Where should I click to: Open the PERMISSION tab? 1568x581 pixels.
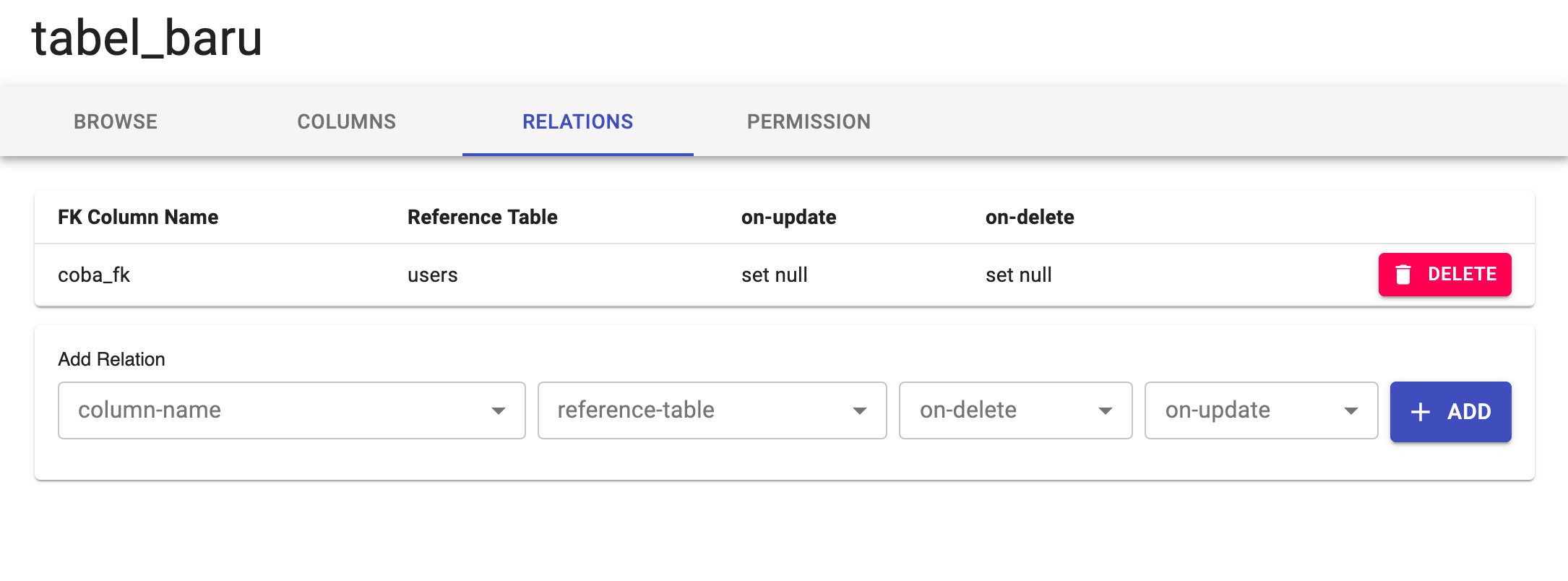[809, 121]
